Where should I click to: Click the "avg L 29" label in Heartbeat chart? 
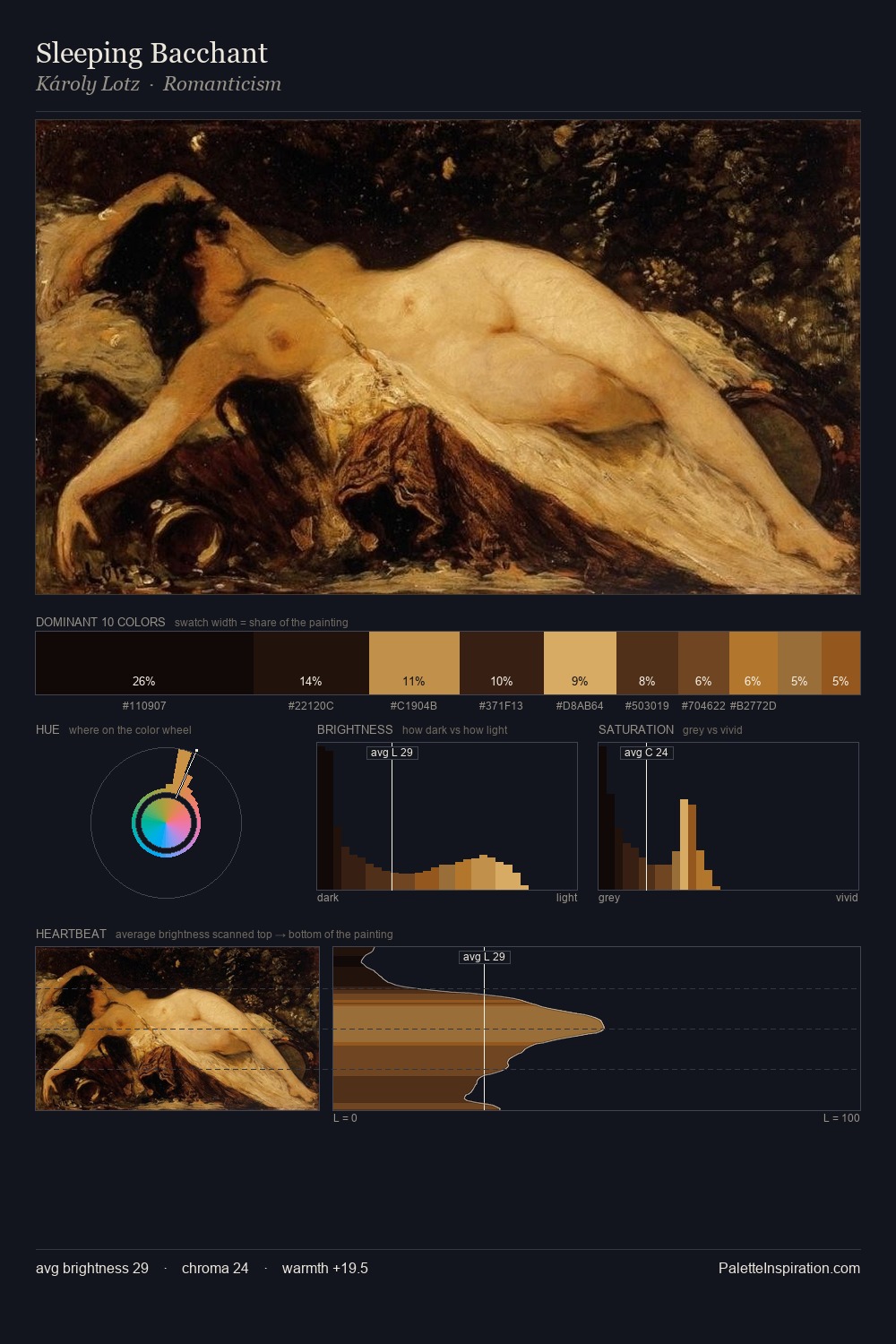[x=485, y=957]
